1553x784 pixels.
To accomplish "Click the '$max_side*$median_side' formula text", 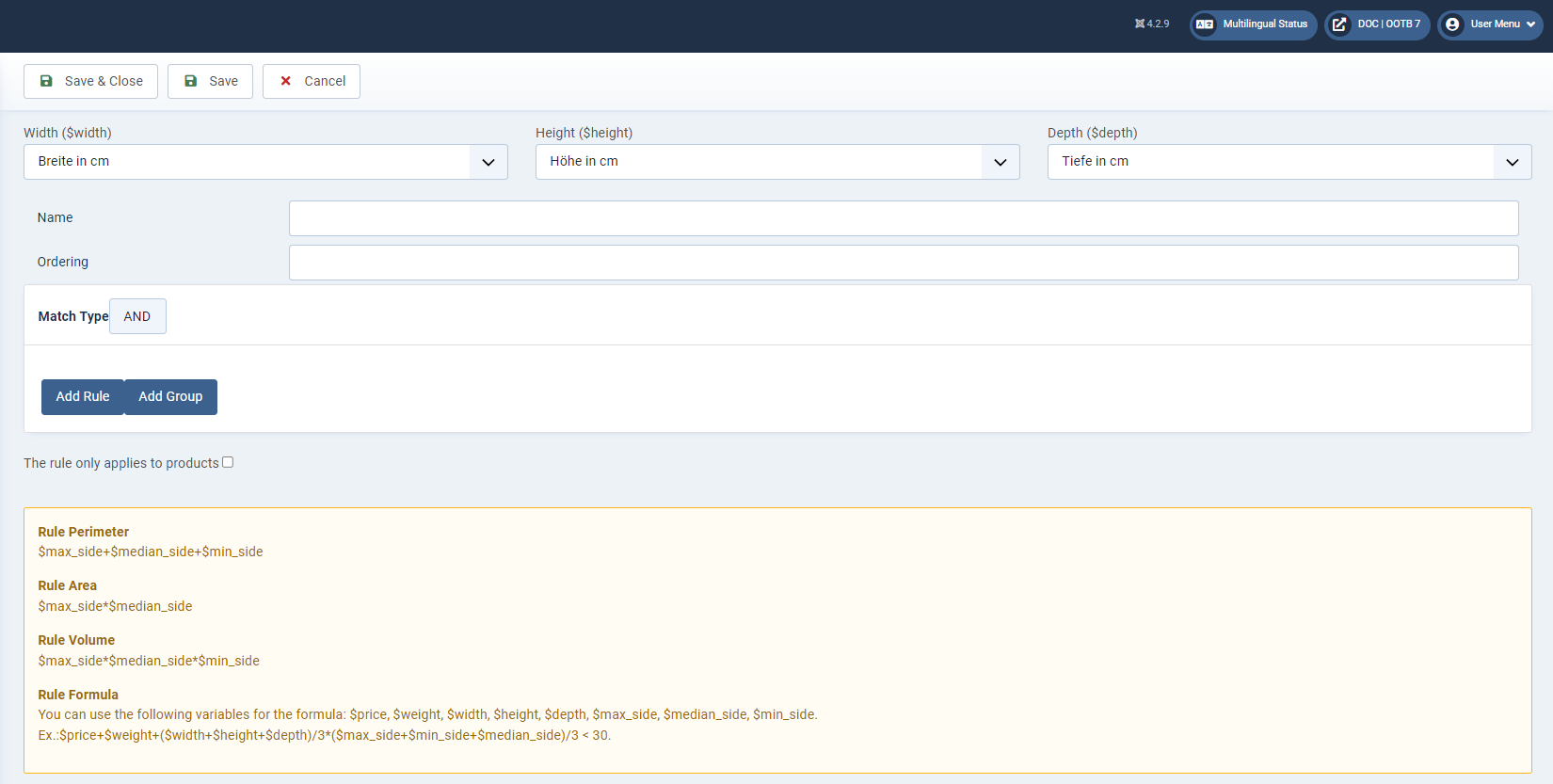I will pyautogui.click(x=115, y=607).
